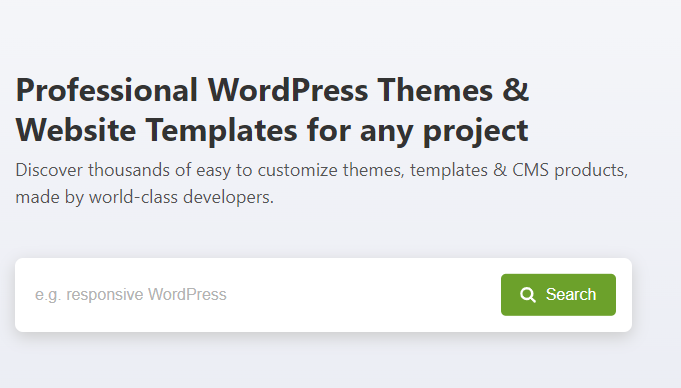Viewport: 681px width, 388px height.
Task: Click the word 'Themes' in the main heading
Action: [435, 90]
